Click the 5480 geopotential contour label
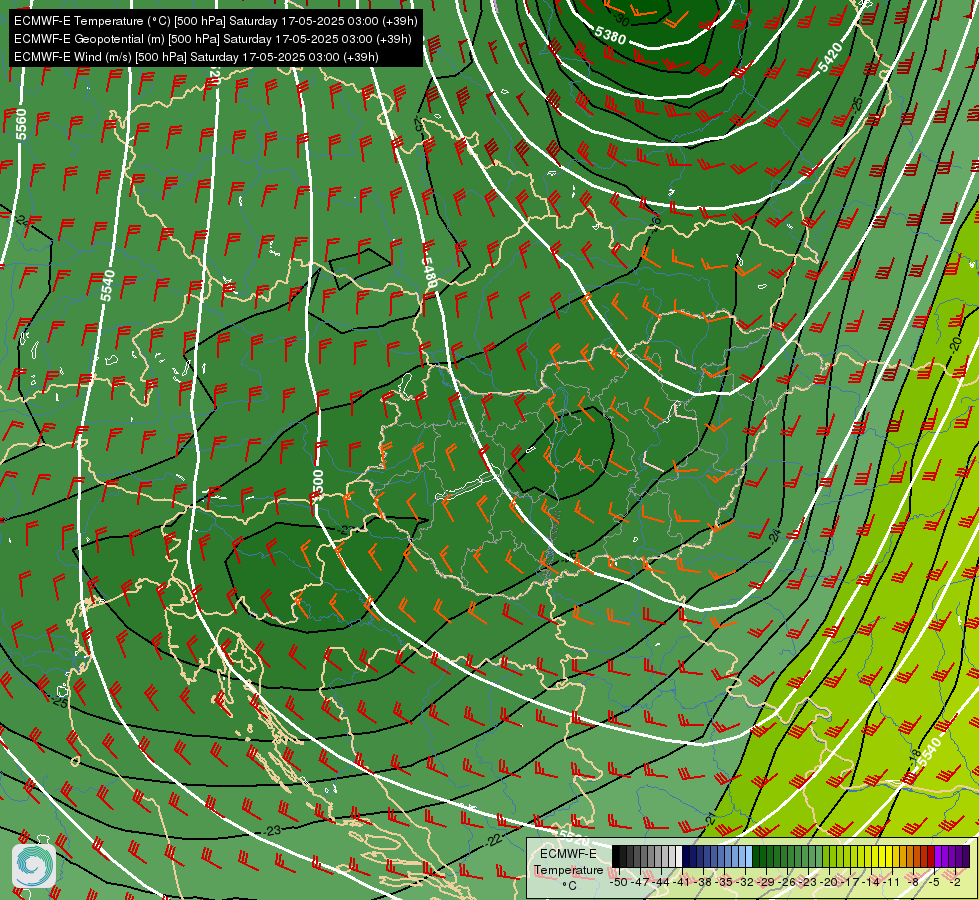 [429, 273]
